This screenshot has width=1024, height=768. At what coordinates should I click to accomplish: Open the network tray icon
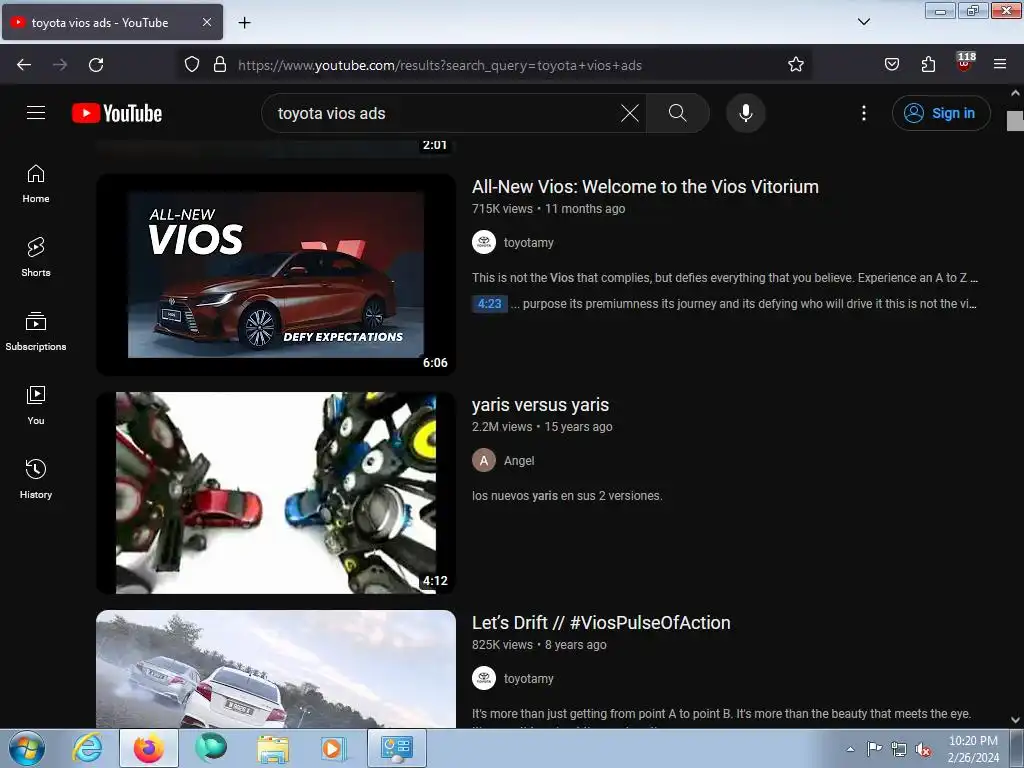[899, 749]
